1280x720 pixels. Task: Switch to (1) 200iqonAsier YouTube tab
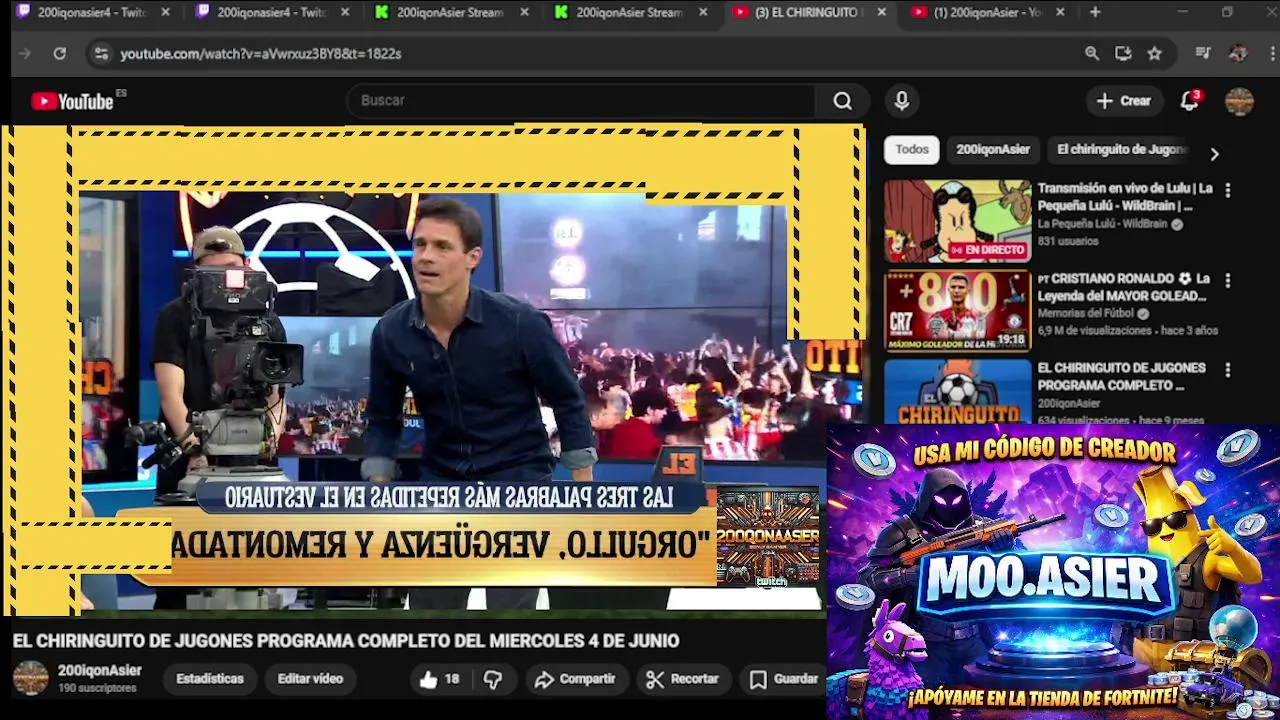click(988, 12)
